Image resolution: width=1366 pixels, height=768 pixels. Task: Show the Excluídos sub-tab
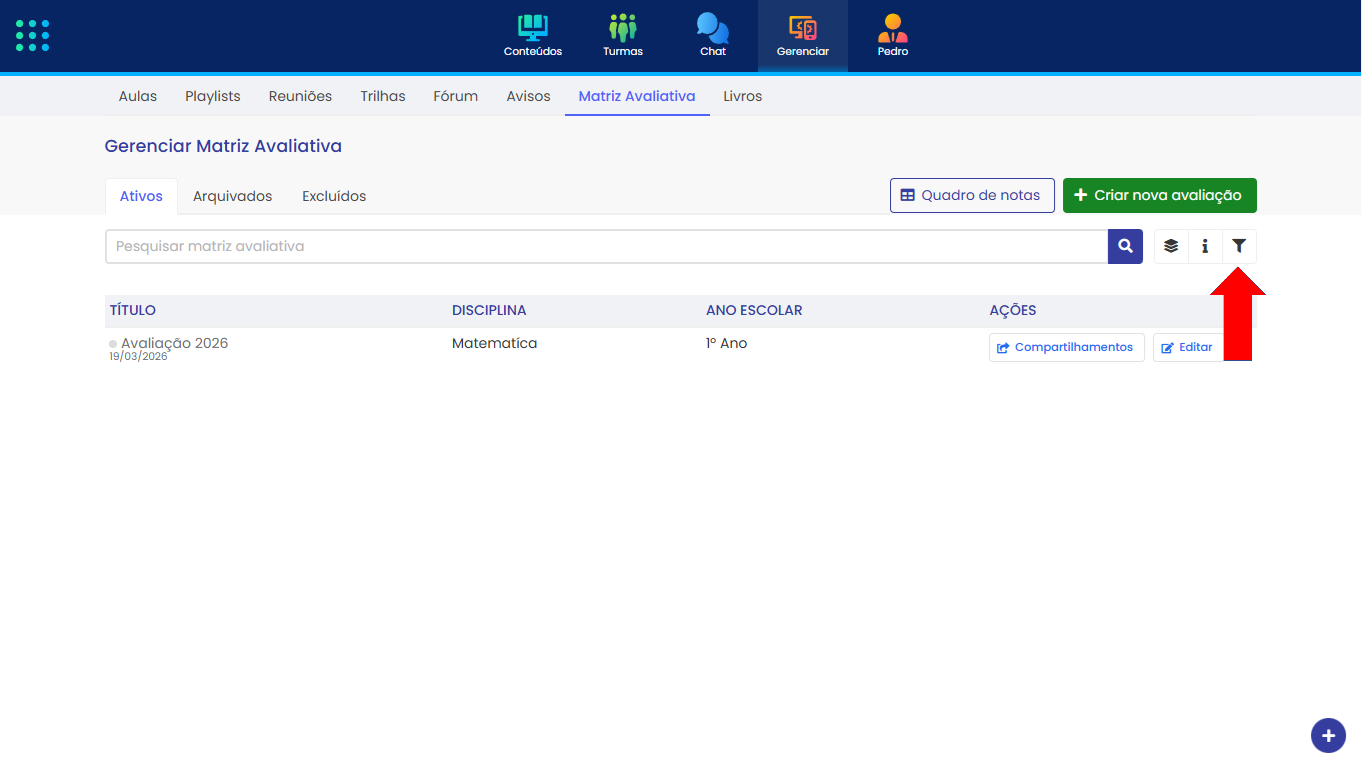click(x=334, y=196)
